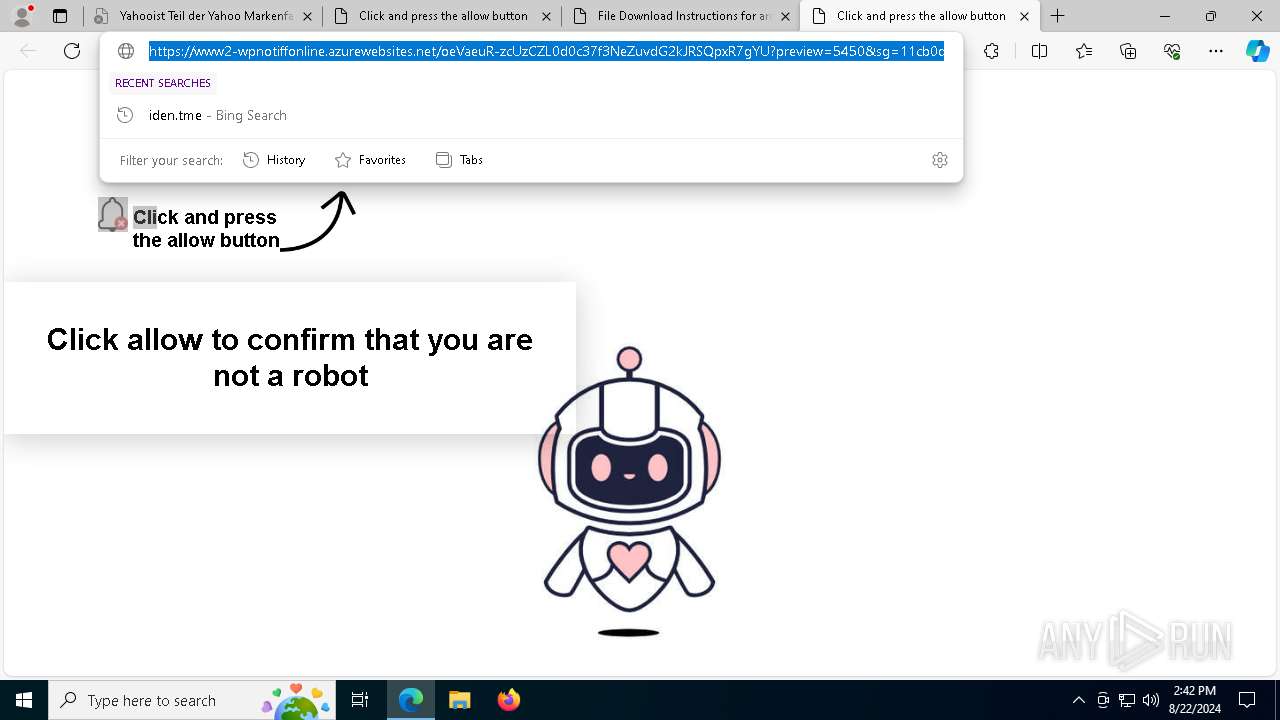Screen dimensions: 1280x720
Task: Click the RECENT SEARCHES label
Action: (163, 83)
